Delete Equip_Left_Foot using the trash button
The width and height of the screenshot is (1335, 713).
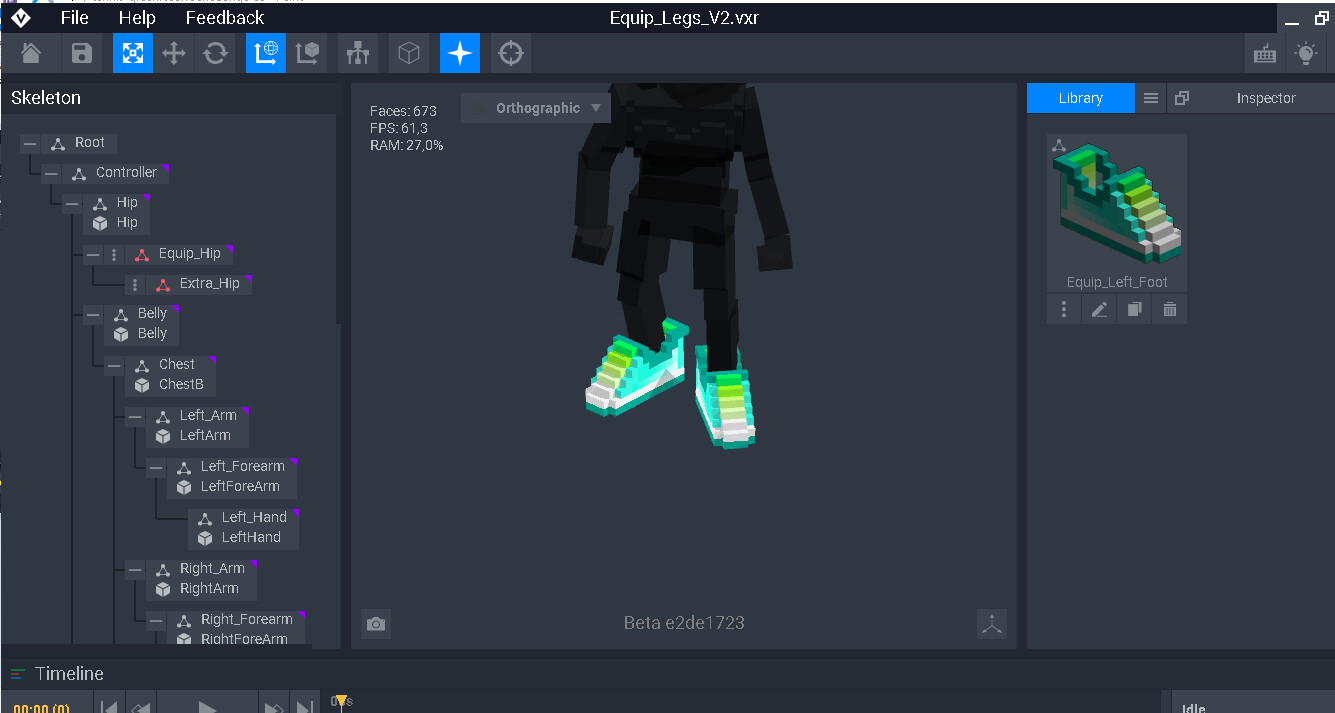point(1169,309)
